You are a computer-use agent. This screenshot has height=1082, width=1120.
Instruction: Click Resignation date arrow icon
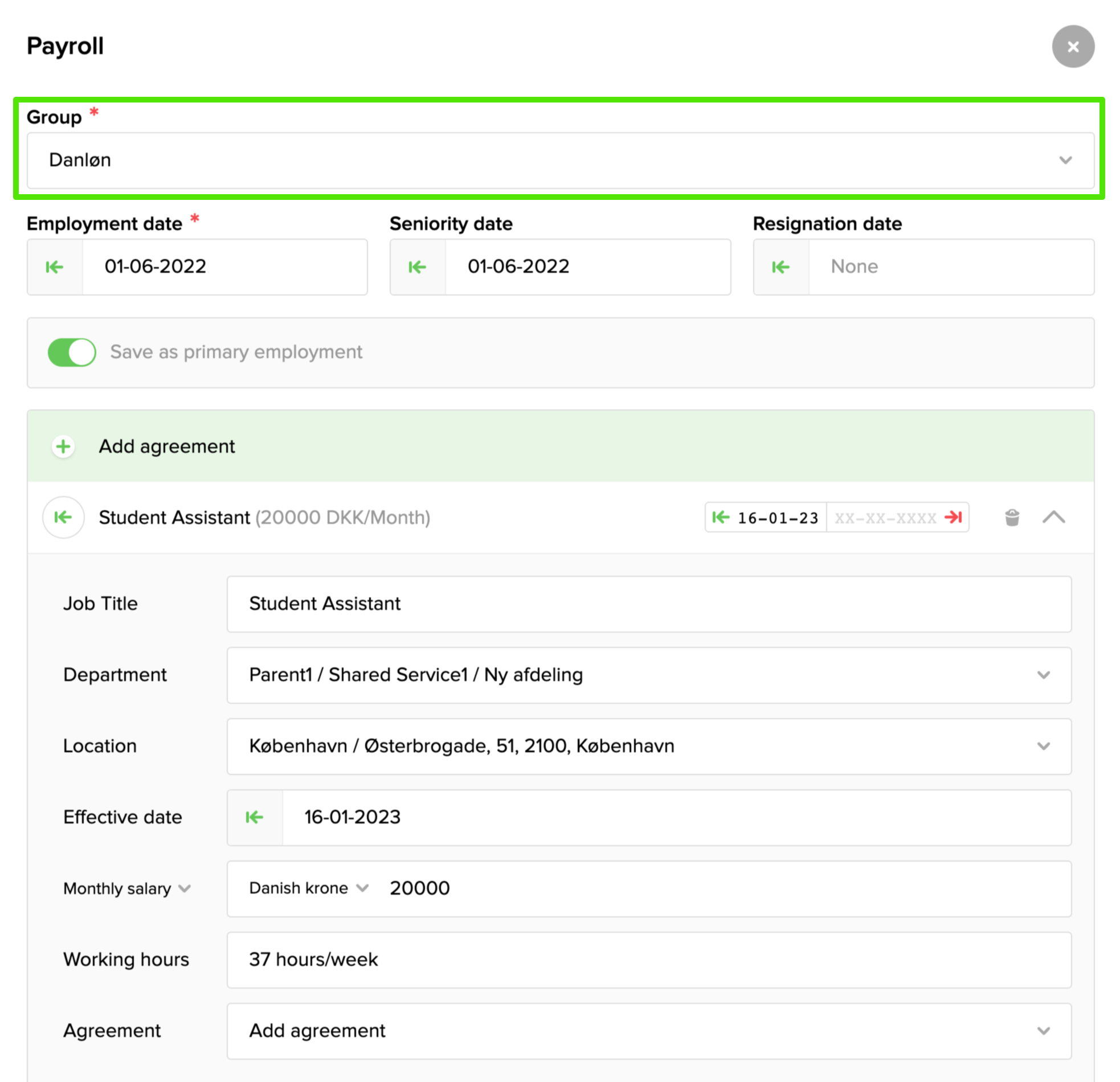point(780,267)
